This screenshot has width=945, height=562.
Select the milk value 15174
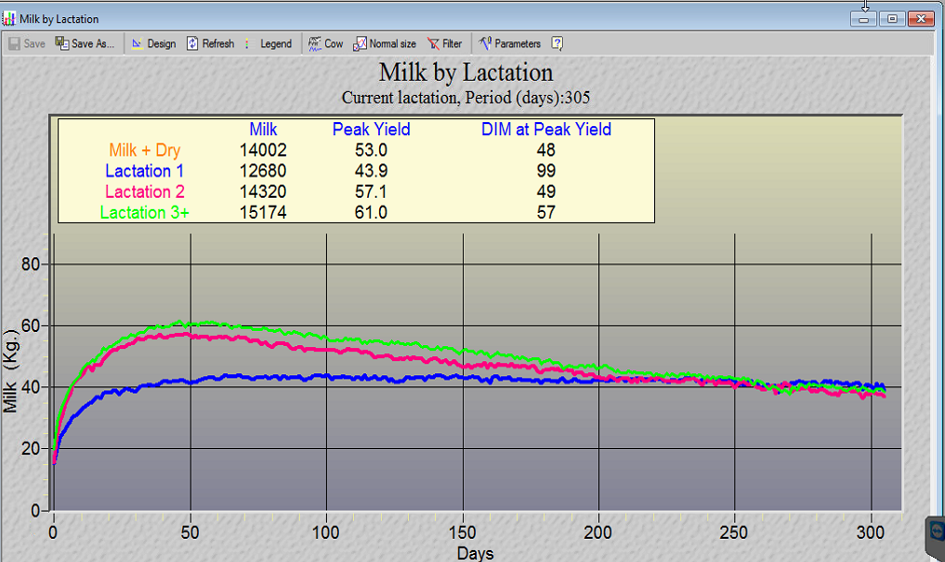263,213
